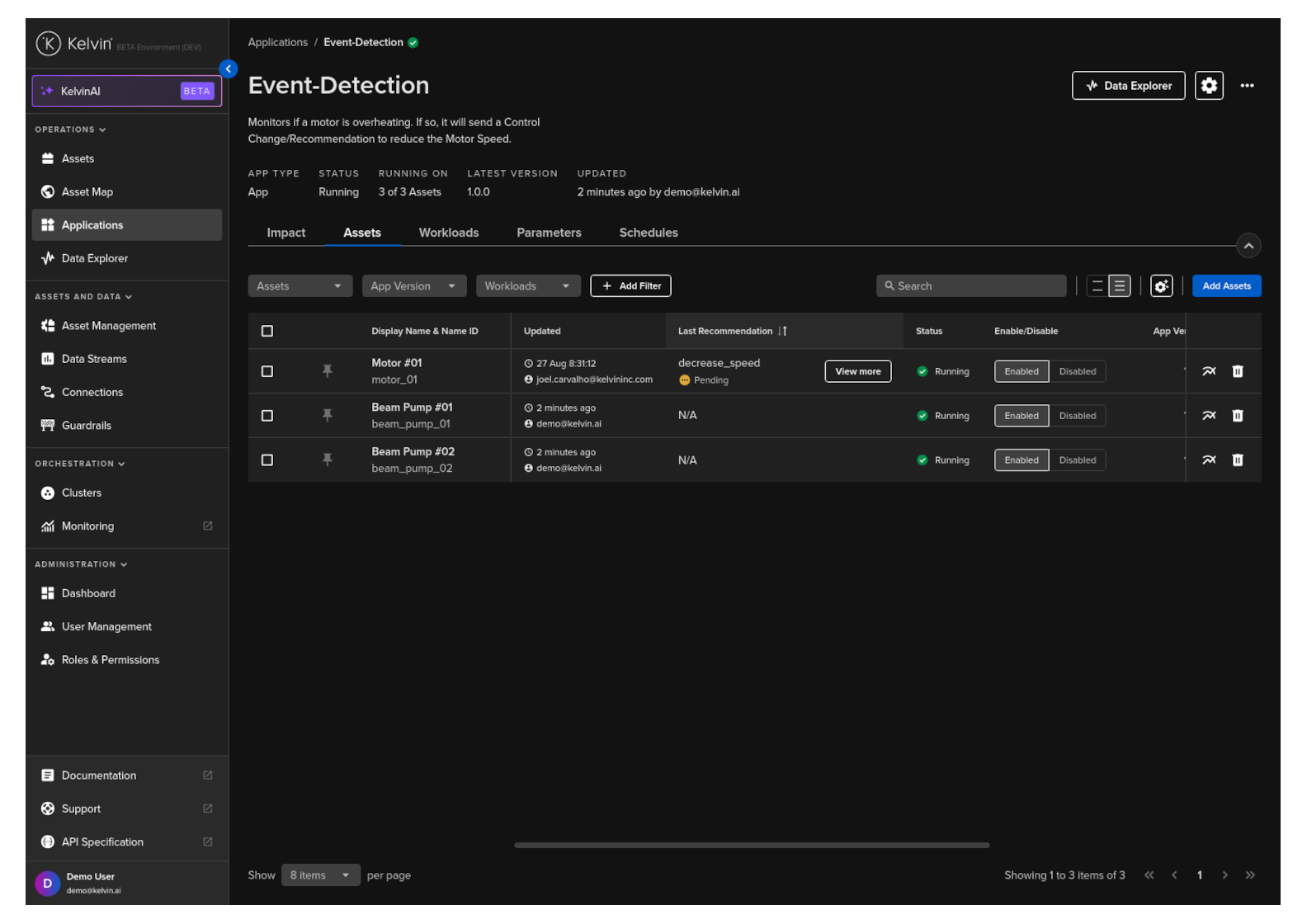
Task: Pin the Beam Pump #01 row
Action: pos(328,416)
